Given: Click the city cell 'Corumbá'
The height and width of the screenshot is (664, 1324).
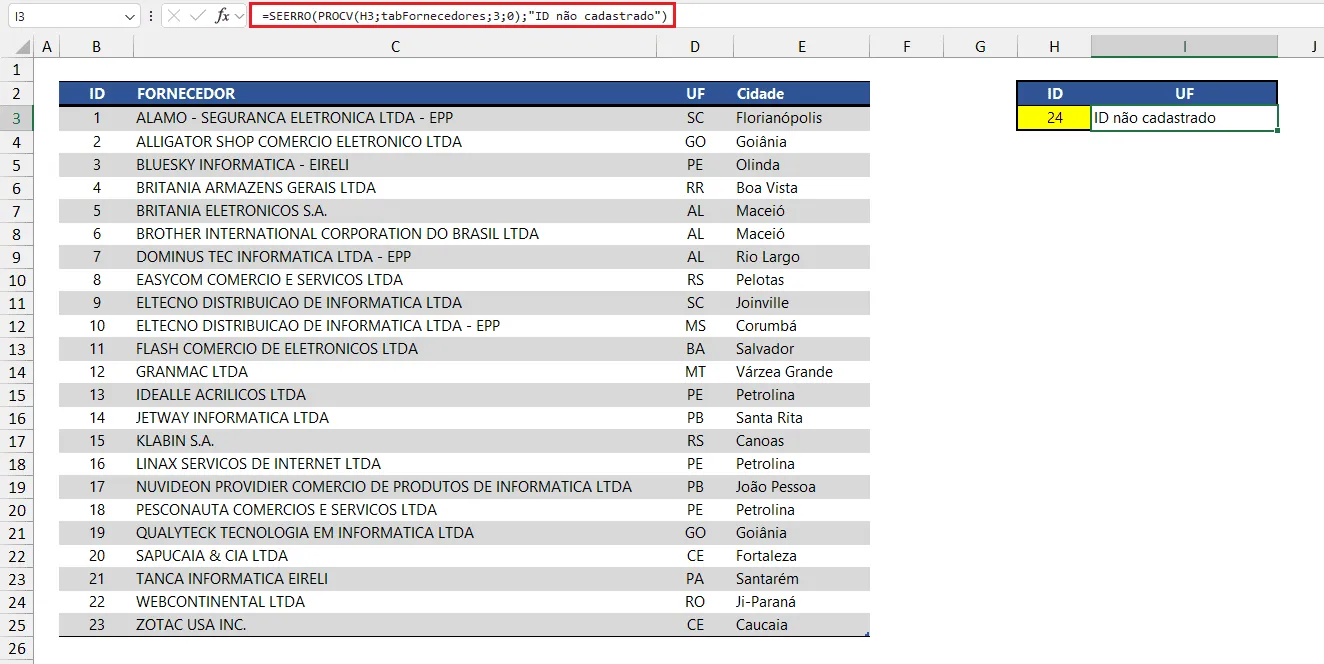Looking at the screenshot, I should pyautogui.click(x=801, y=325).
